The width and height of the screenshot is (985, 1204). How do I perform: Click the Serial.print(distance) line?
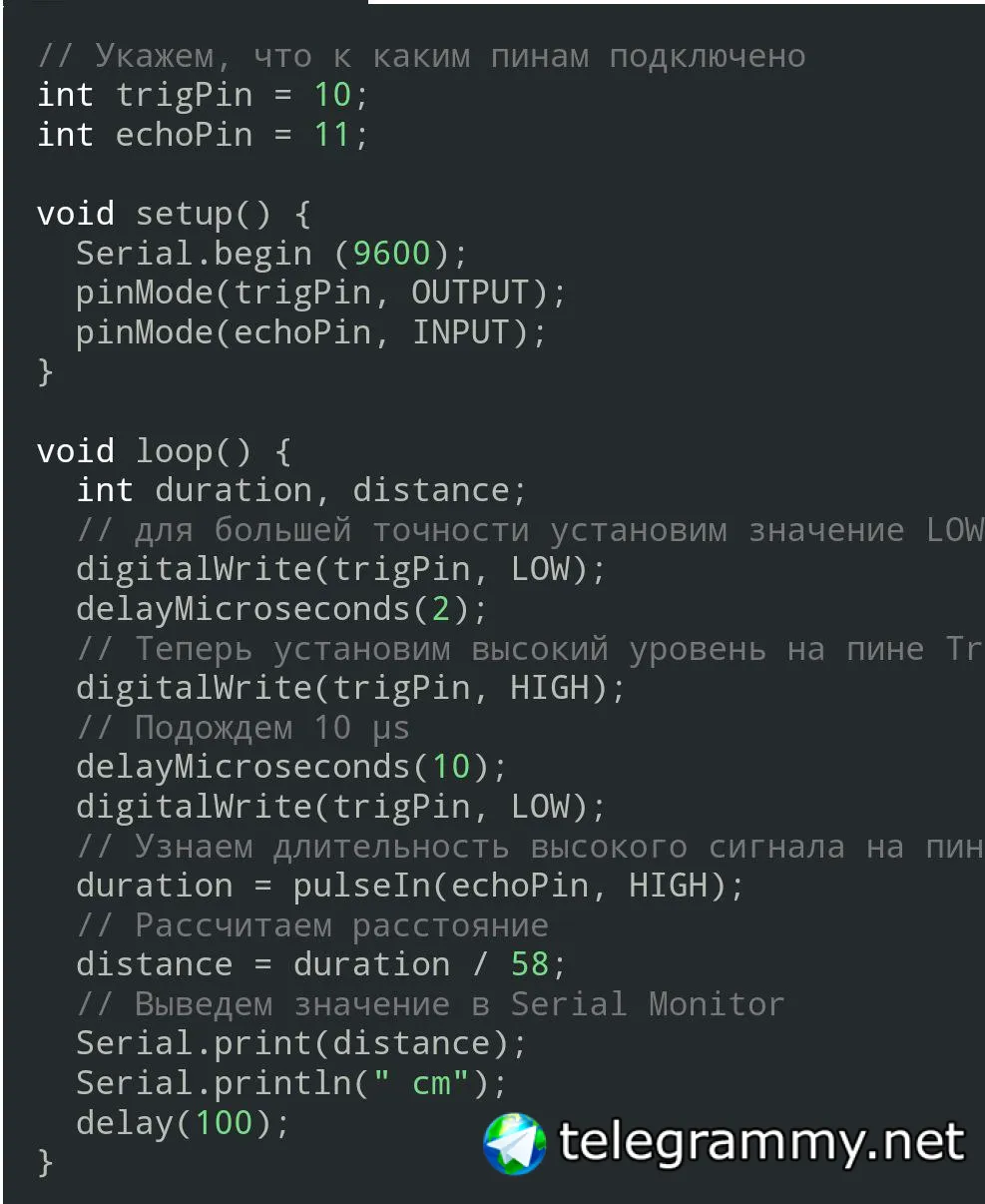coord(301,1043)
